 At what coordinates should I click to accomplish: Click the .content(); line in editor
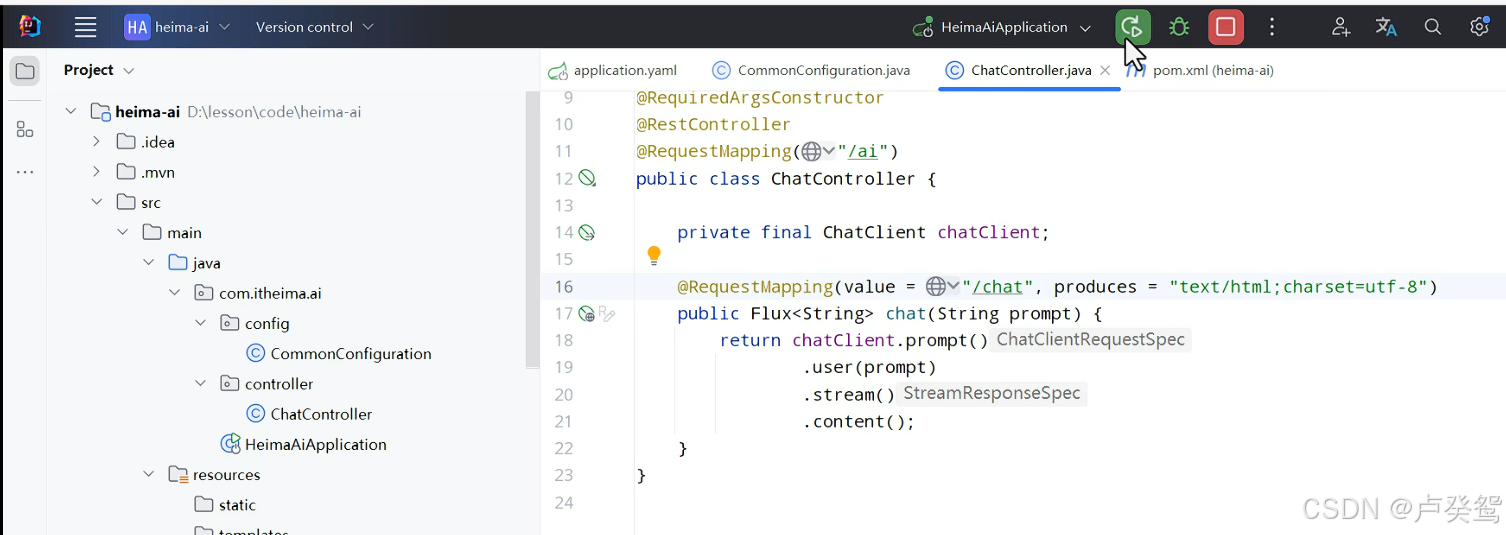coord(858,421)
